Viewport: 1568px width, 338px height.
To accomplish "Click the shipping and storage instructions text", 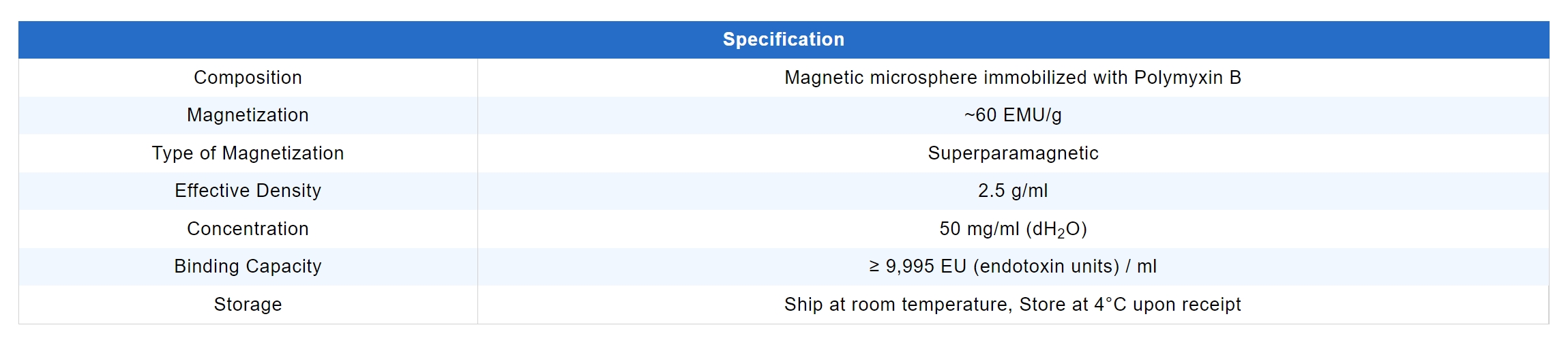I will (1012, 305).
